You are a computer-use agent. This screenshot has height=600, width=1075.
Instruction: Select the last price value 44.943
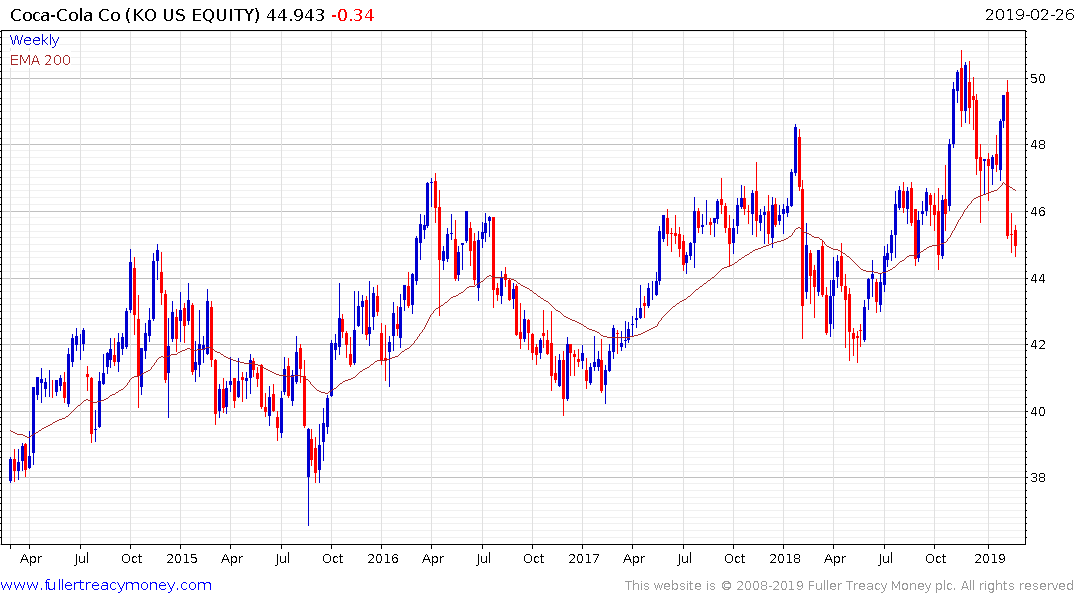[x=295, y=15]
